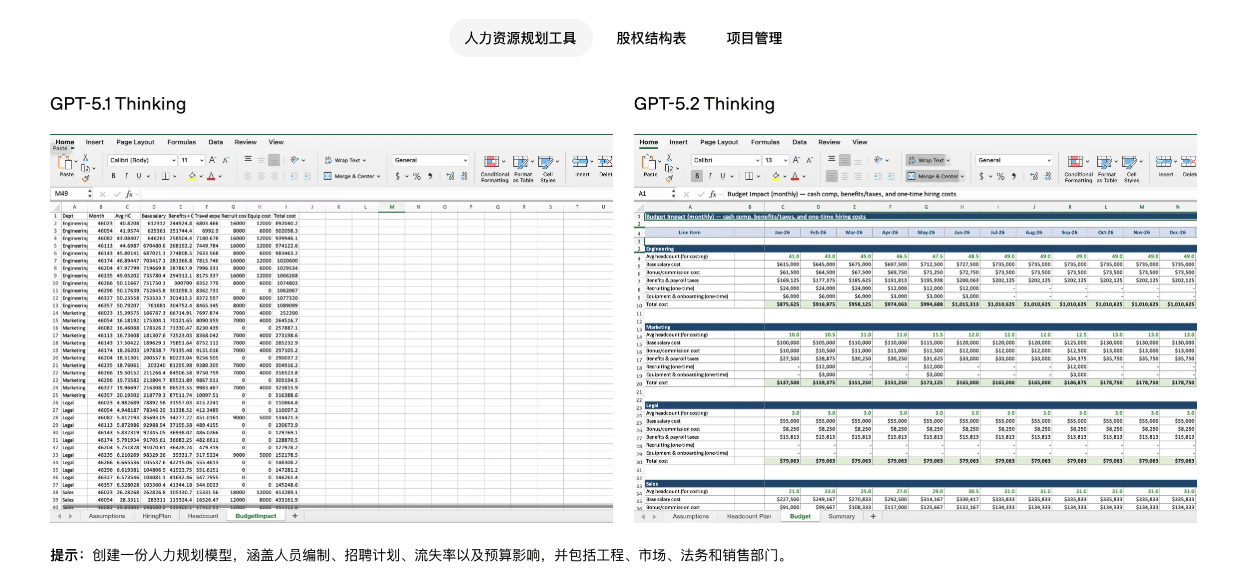Click percent style icon in GPT-5.2 spreadsheet
The width and height of the screenshot is (1243, 584).
1000,176
